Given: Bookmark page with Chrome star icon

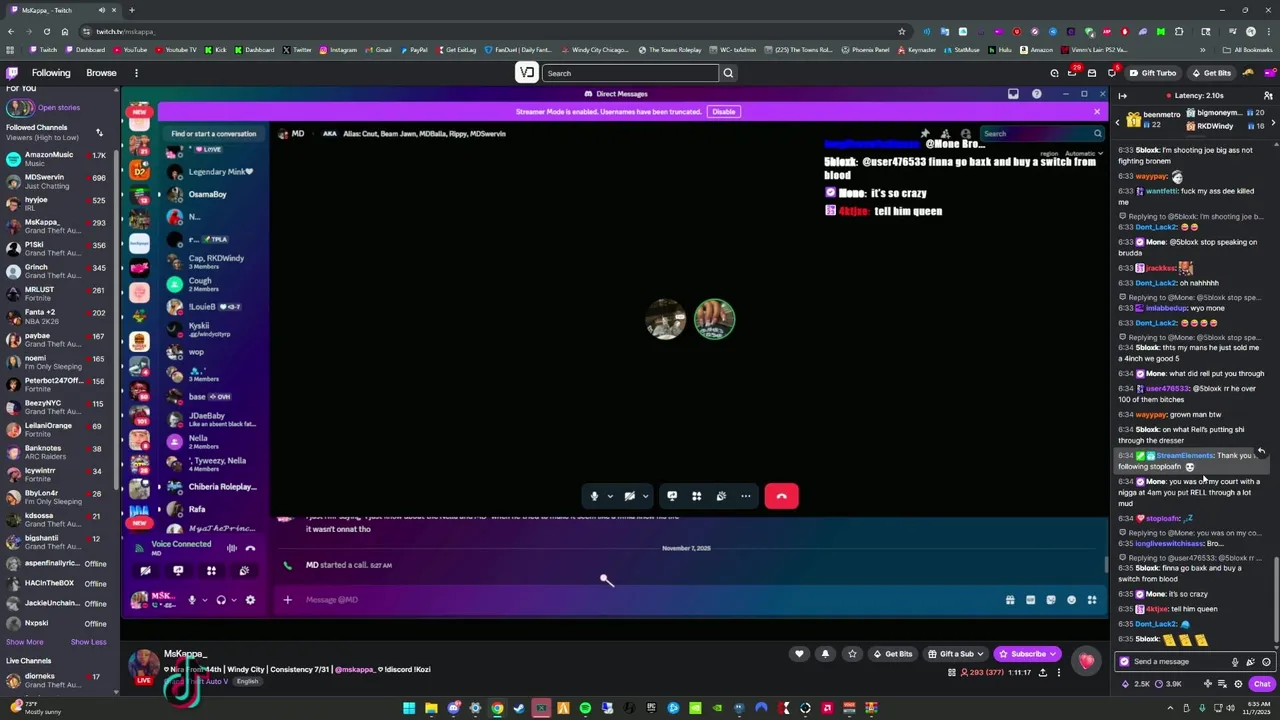Looking at the screenshot, I should coord(901,31).
